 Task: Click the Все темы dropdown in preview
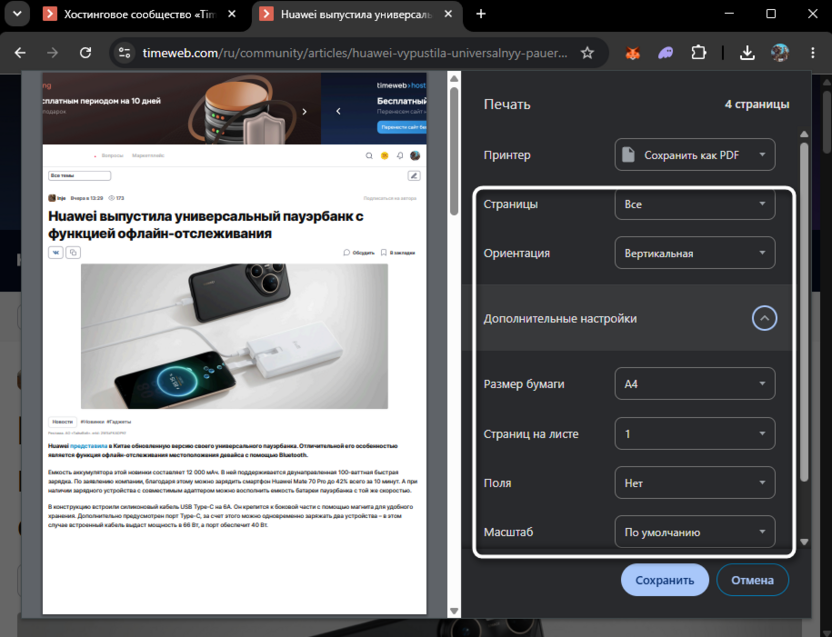(x=80, y=176)
